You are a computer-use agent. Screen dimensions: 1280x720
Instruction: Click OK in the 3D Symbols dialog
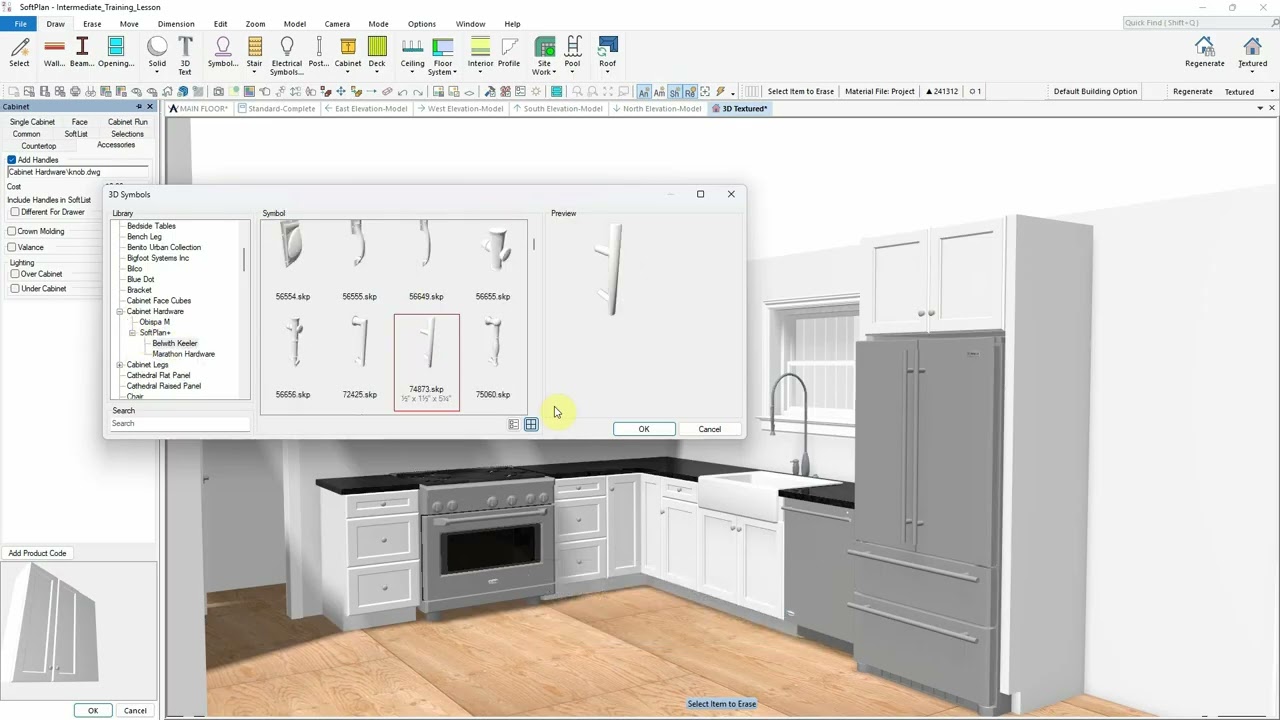tap(644, 429)
